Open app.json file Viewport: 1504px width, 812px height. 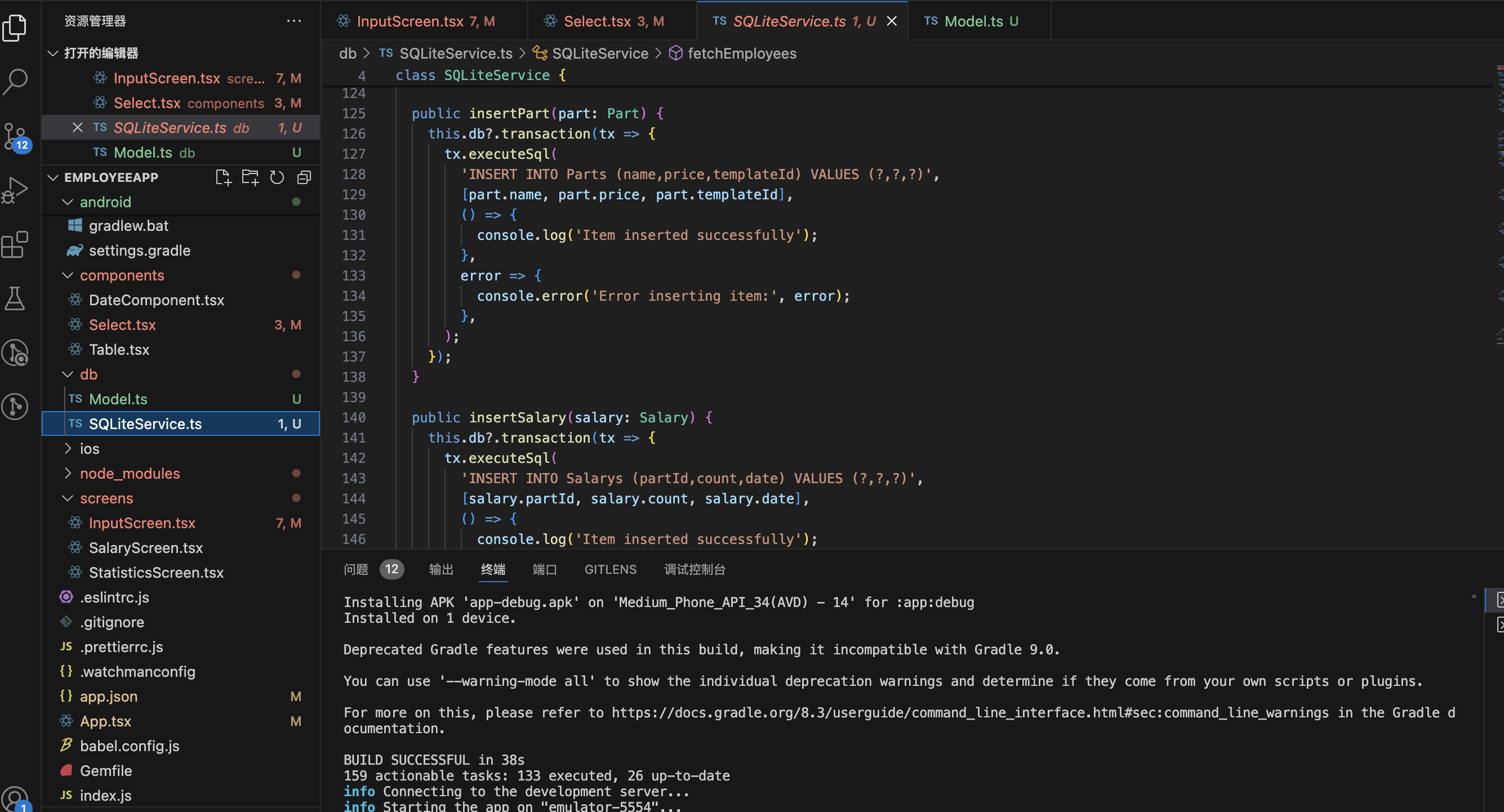click(x=181, y=697)
